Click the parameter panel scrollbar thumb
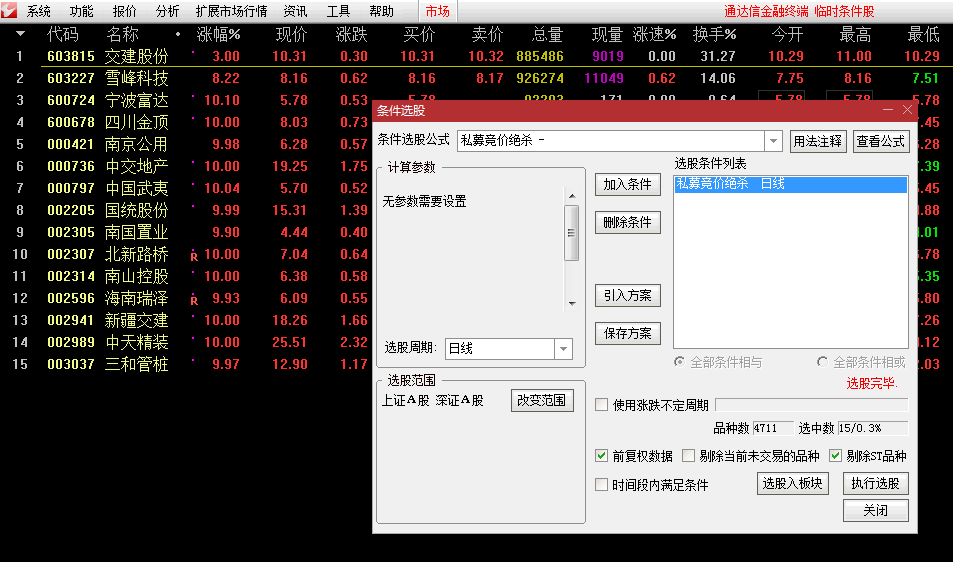953x562 pixels. click(571, 233)
